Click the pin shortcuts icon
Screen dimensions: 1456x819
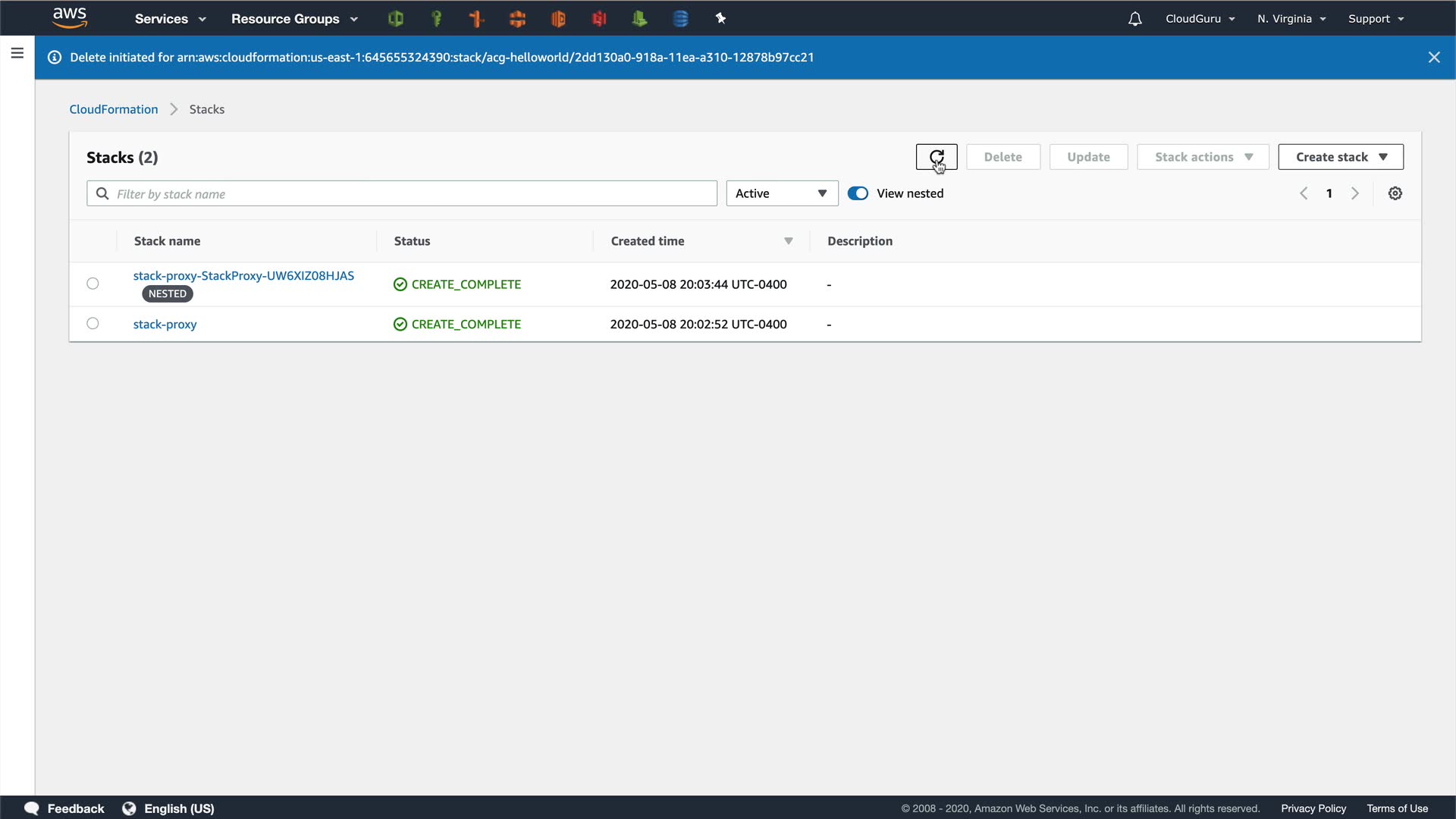pyautogui.click(x=720, y=19)
